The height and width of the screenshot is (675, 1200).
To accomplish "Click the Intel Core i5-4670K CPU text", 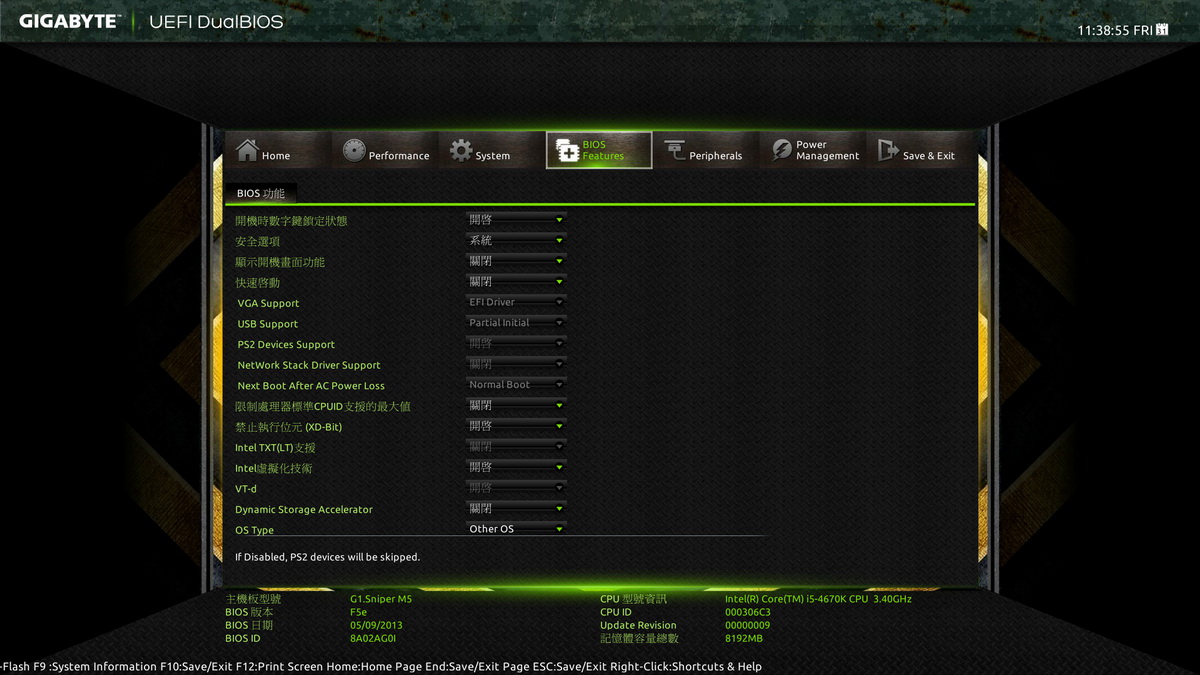I will [x=818, y=599].
